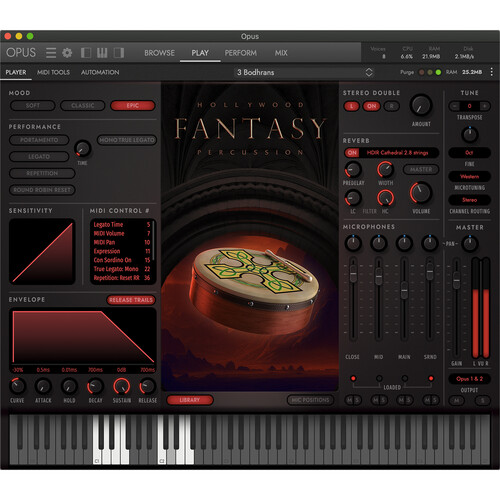Click the Reverb HC filter knob
This screenshot has width=500, height=500.
385,198
